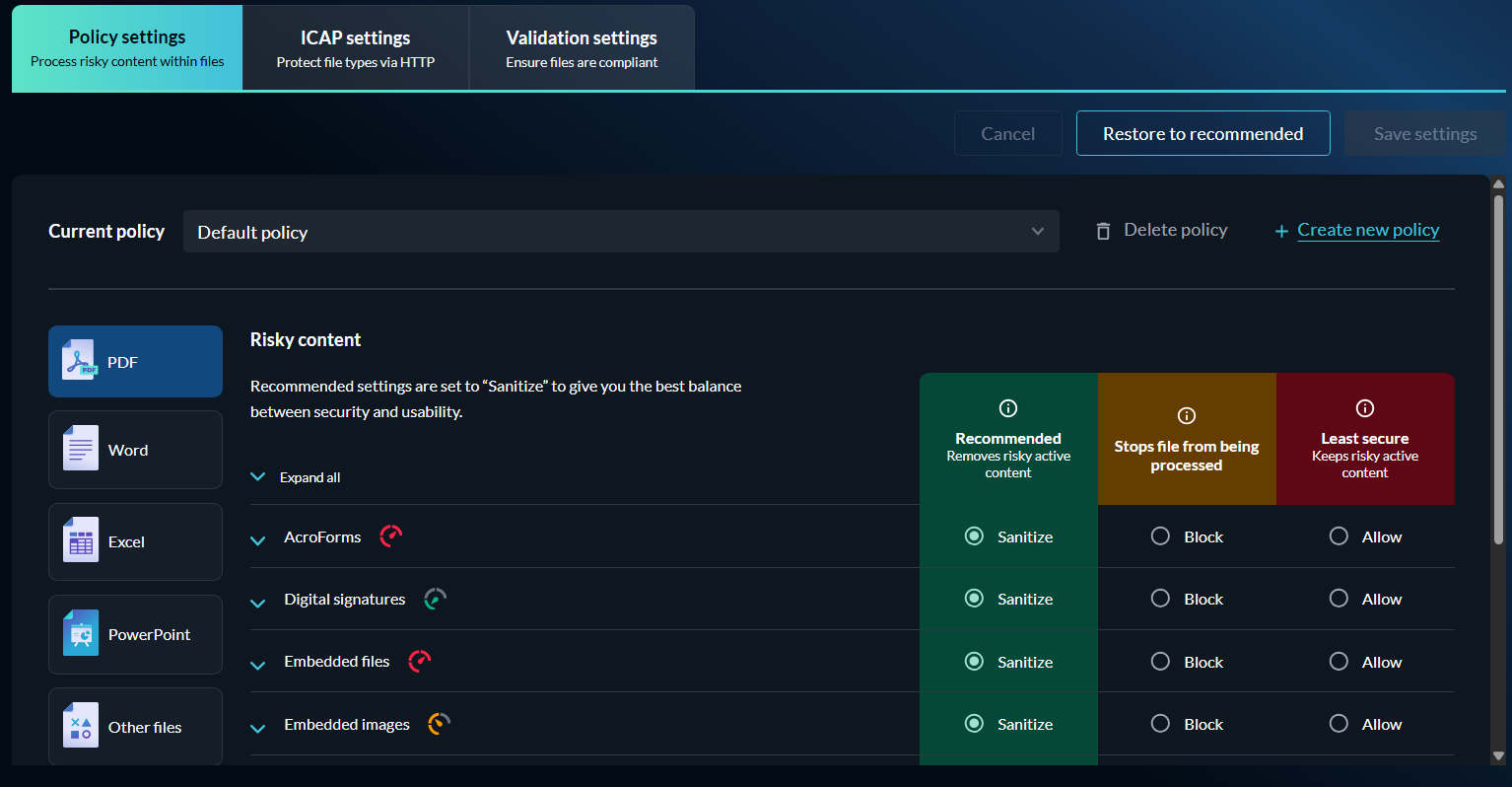Screen dimensions: 1512x787
Task: Set Digital signatures to Allow
Action: [1339, 599]
